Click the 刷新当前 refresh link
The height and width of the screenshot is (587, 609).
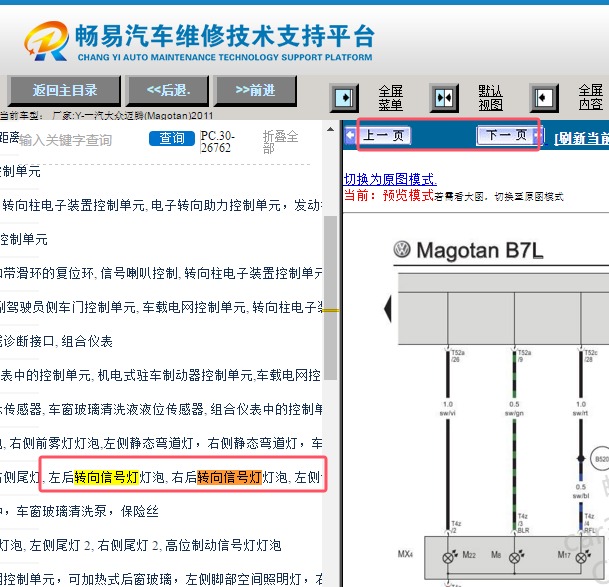coord(581,139)
